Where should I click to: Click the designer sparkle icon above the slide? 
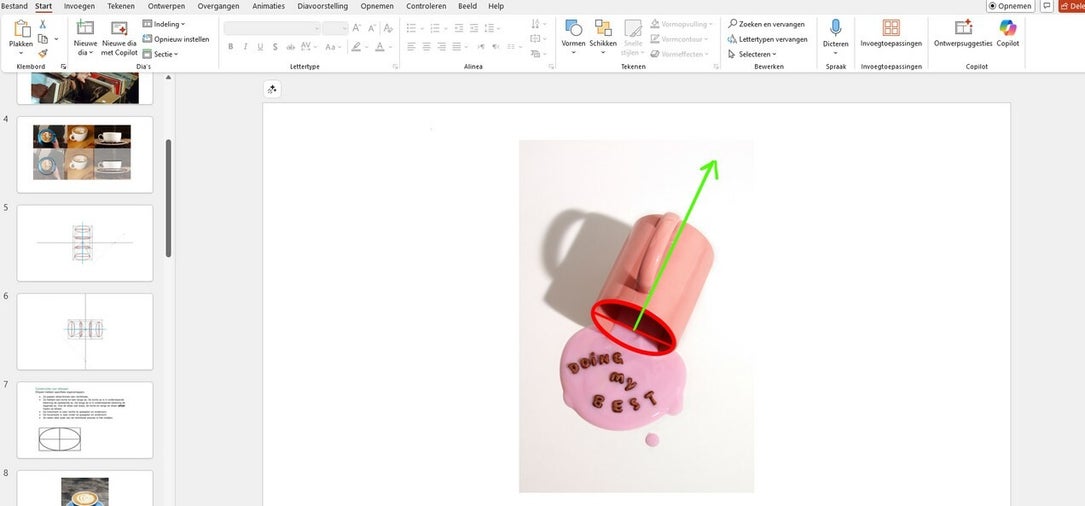[x=273, y=89]
